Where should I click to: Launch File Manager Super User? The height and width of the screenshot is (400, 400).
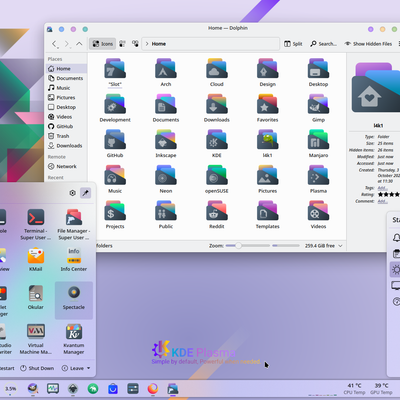(74, 224)
